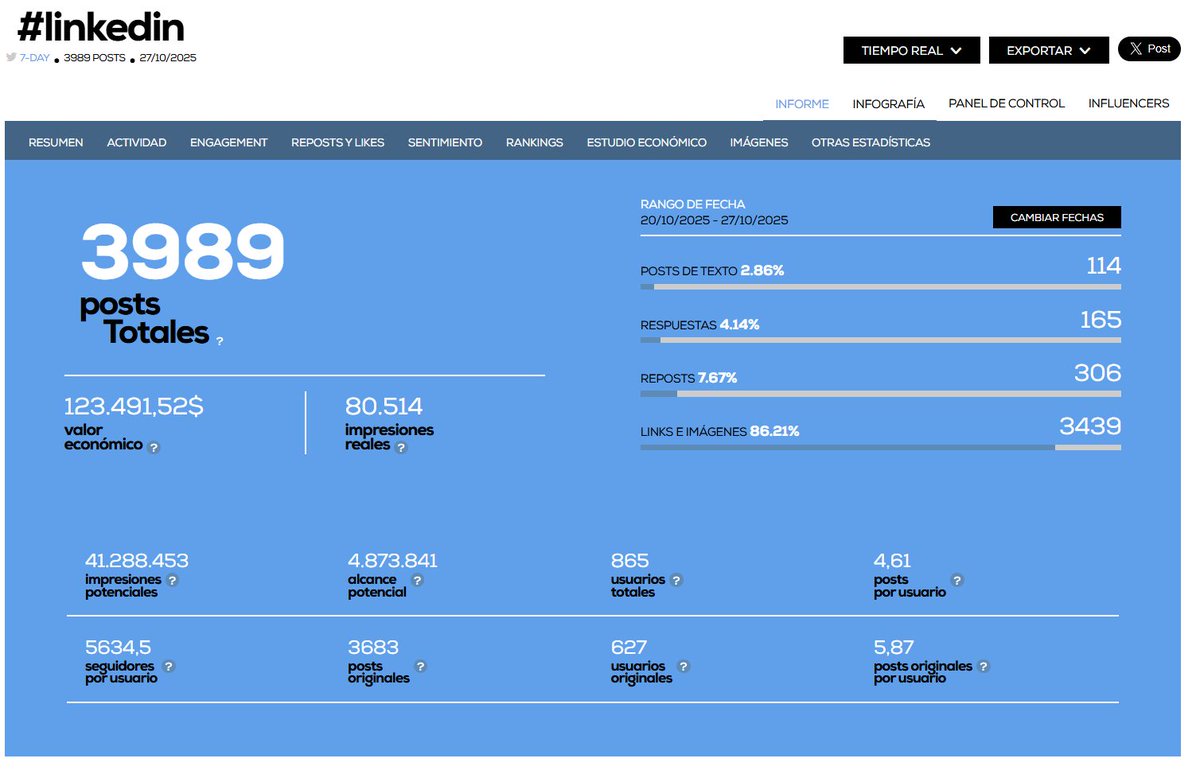This screenshot has height=770, width=1200.
Task: Click the X Post share button
Action: tap(1149, 49)
